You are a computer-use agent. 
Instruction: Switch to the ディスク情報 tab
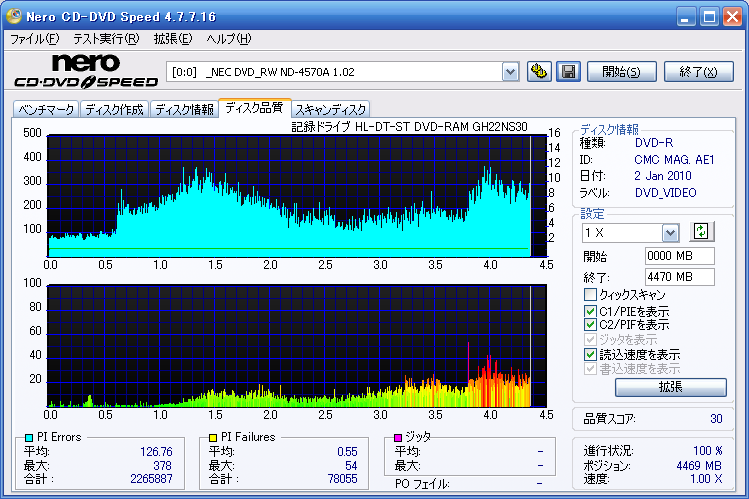click(184, 110)
